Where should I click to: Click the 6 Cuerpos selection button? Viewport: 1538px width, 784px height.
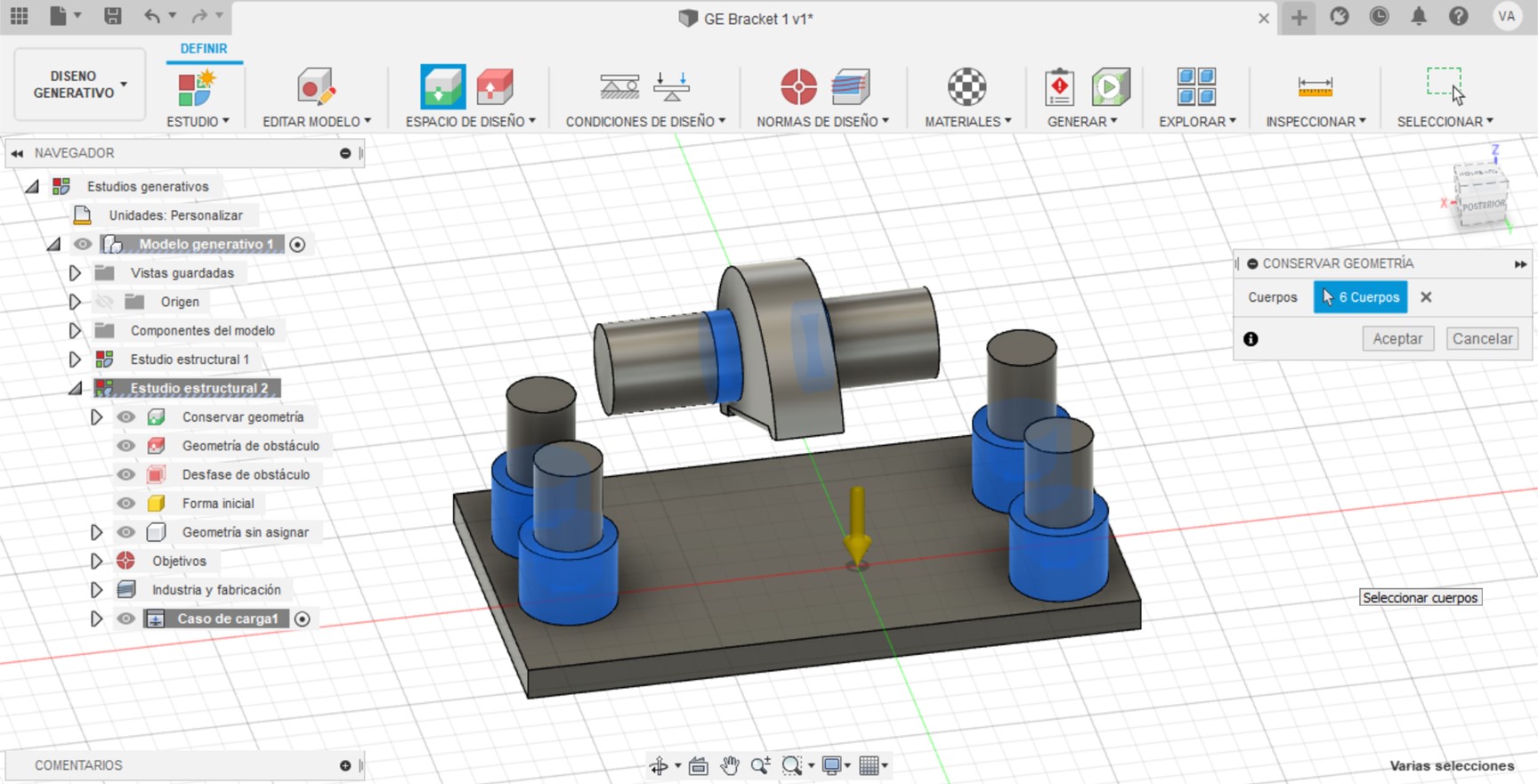1360,297
